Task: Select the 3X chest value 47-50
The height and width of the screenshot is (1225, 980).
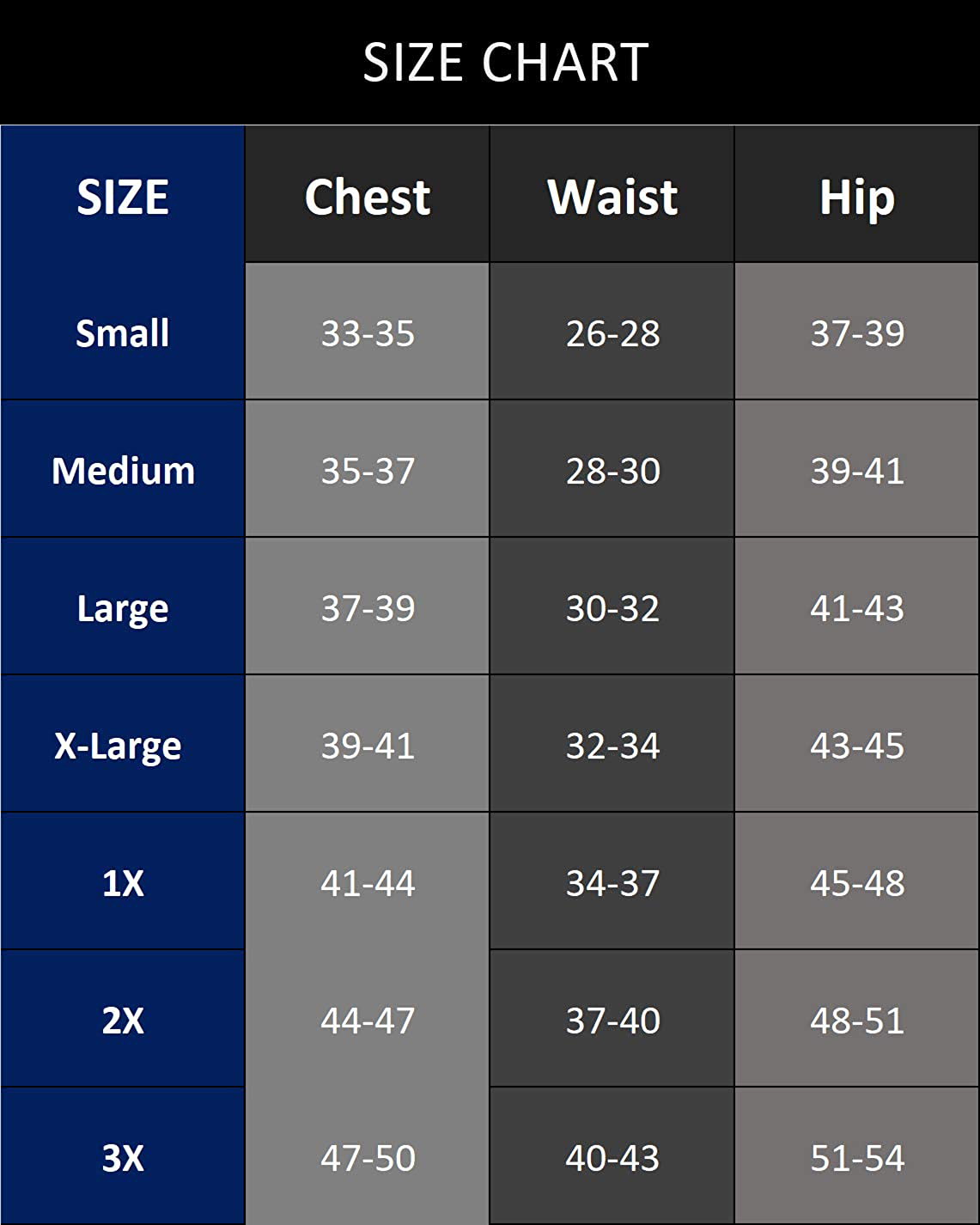Action: pyautogui.click(x=368, y=1158)
